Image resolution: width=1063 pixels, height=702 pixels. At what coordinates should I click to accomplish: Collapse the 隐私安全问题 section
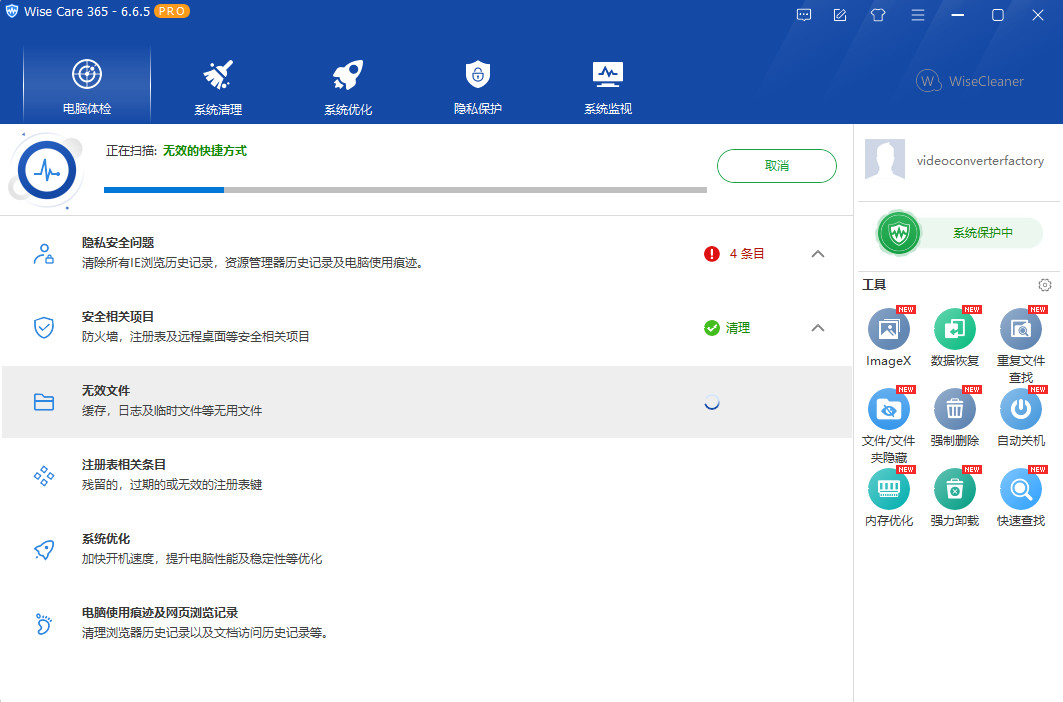817,254
